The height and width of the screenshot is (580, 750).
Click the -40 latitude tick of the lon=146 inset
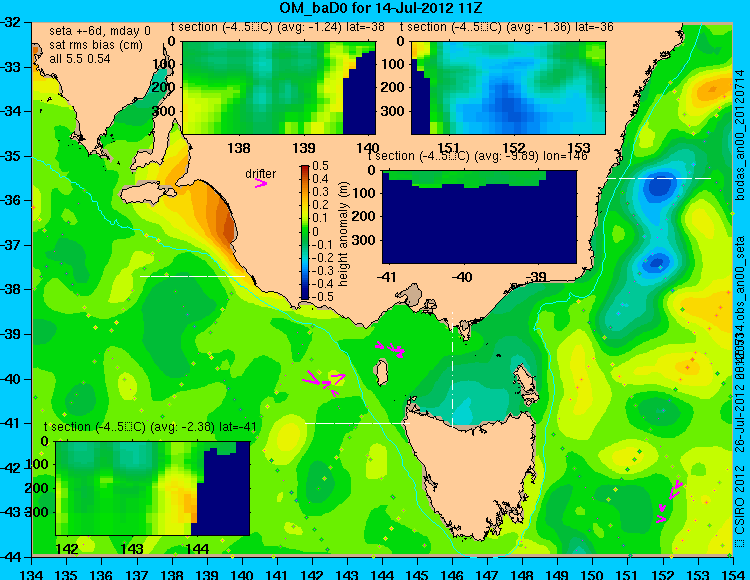tap(462, 276)
